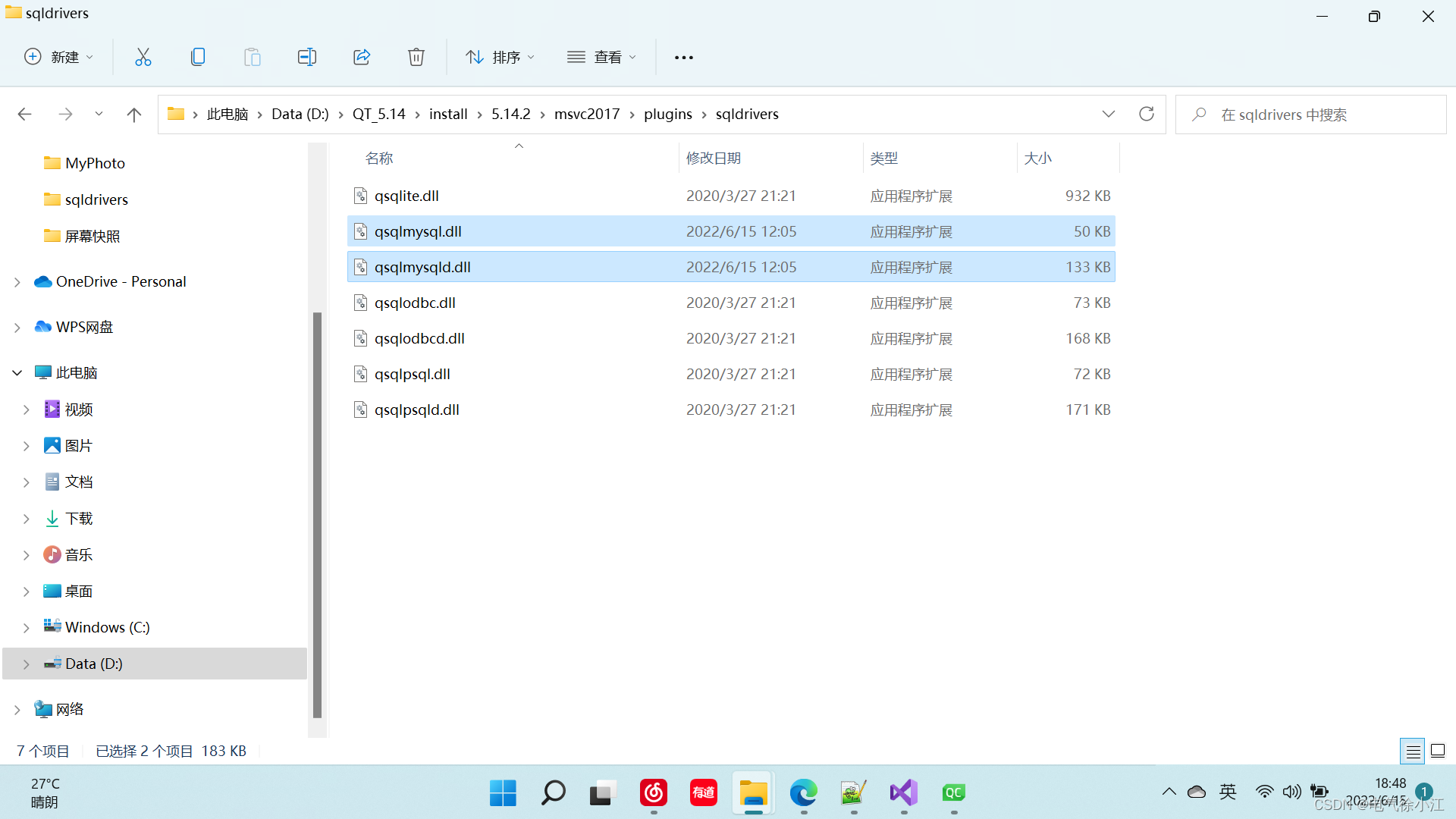Click the Copy icon in toolbar
1456x819 pixels.
(198, 57)
